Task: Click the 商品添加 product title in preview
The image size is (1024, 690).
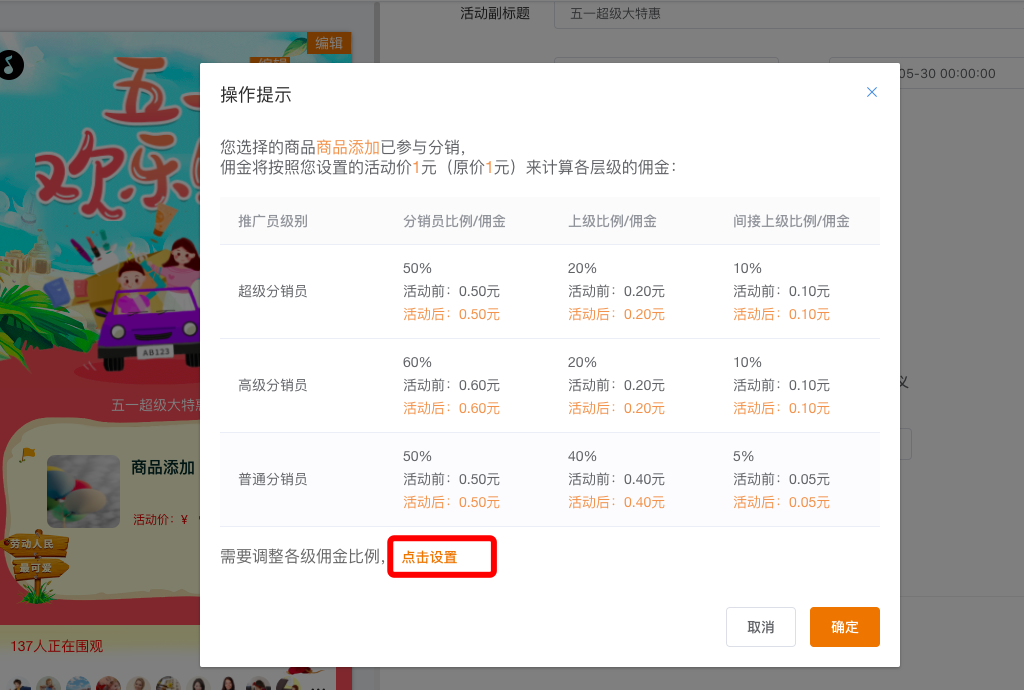Action: pos(163,468)
